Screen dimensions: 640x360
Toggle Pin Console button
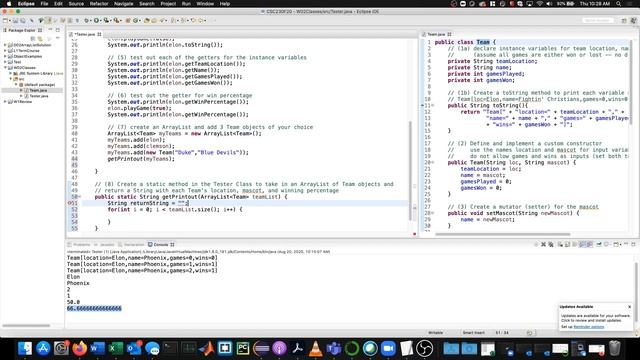(x=599, y=244)
